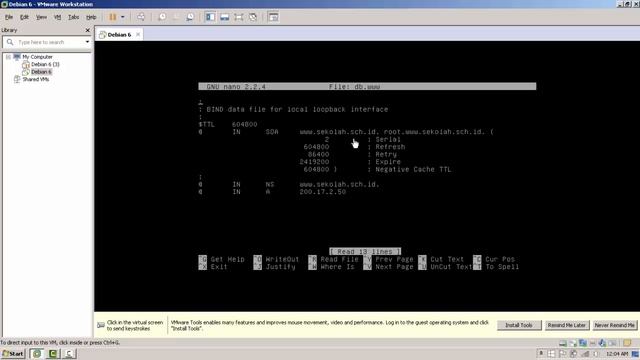Click Send Ctrl+Alt+Del toolbar icon

[141, 17]
